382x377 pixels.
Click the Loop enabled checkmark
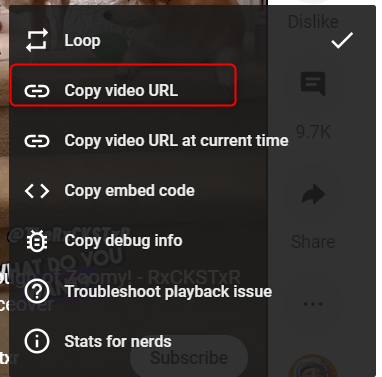tap(342, 40)
